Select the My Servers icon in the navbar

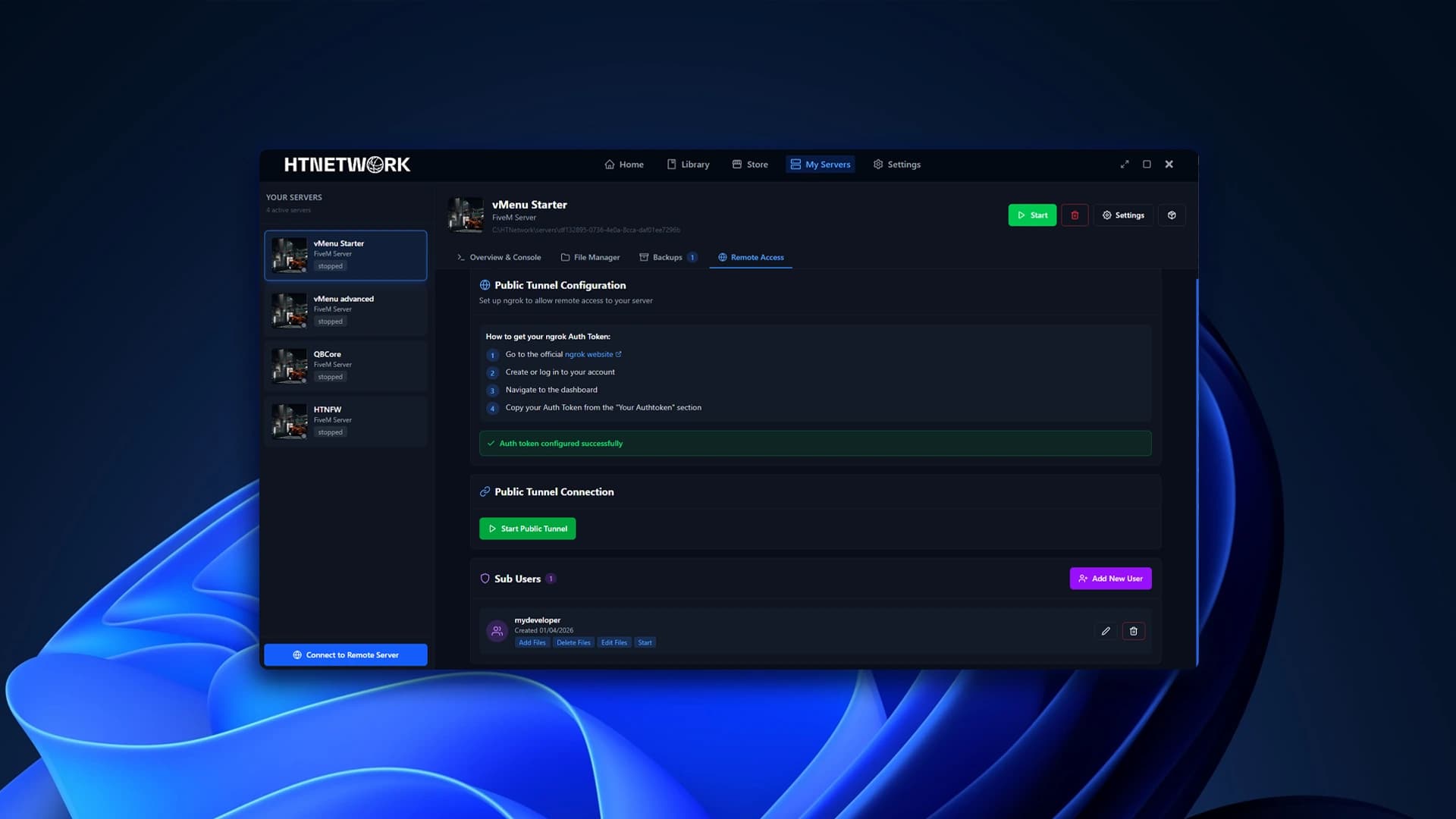[x=795, y=164]
